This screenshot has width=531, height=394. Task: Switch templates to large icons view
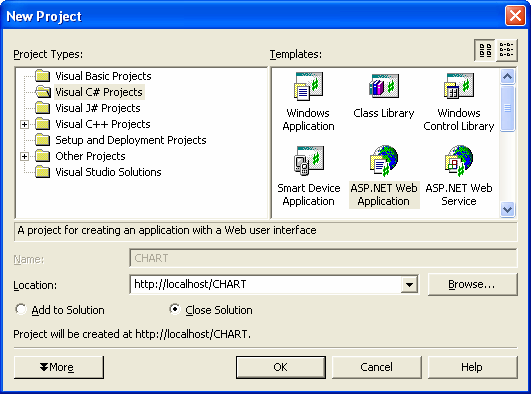point(485,50)
